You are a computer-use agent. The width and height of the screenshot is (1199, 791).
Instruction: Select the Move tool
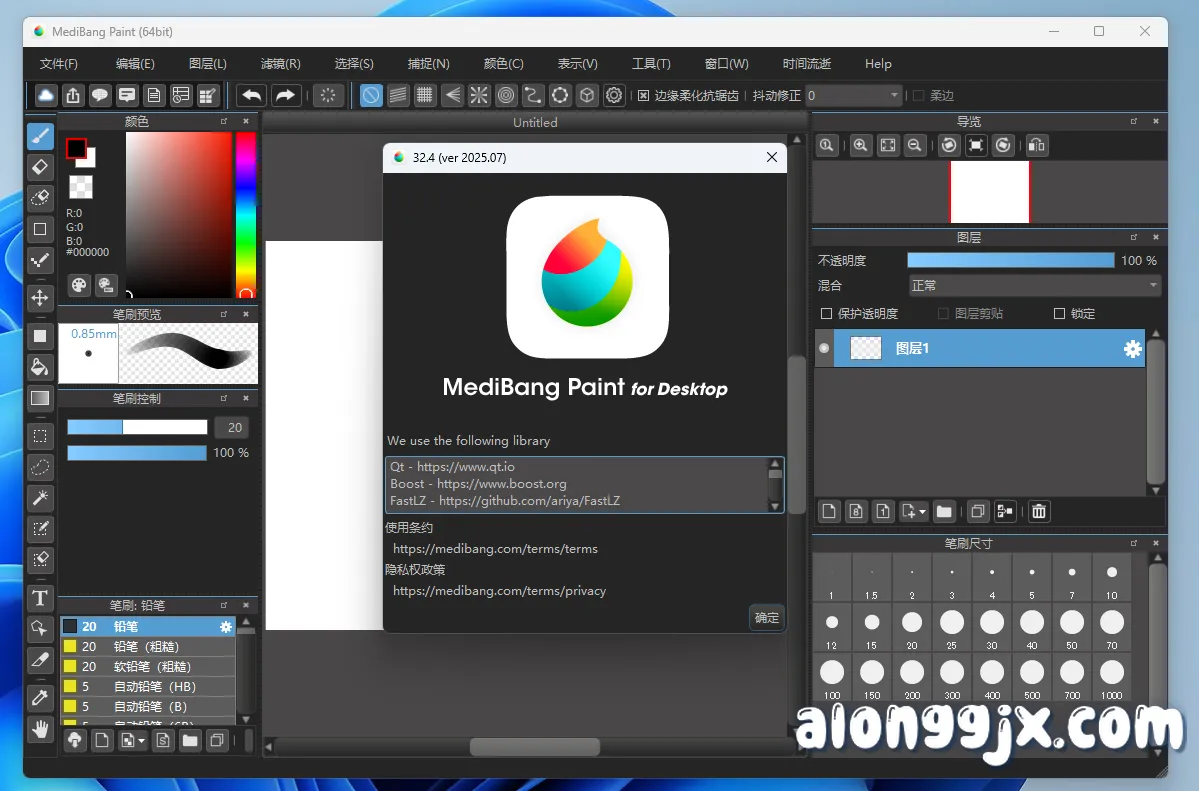(x=40, y=298)
